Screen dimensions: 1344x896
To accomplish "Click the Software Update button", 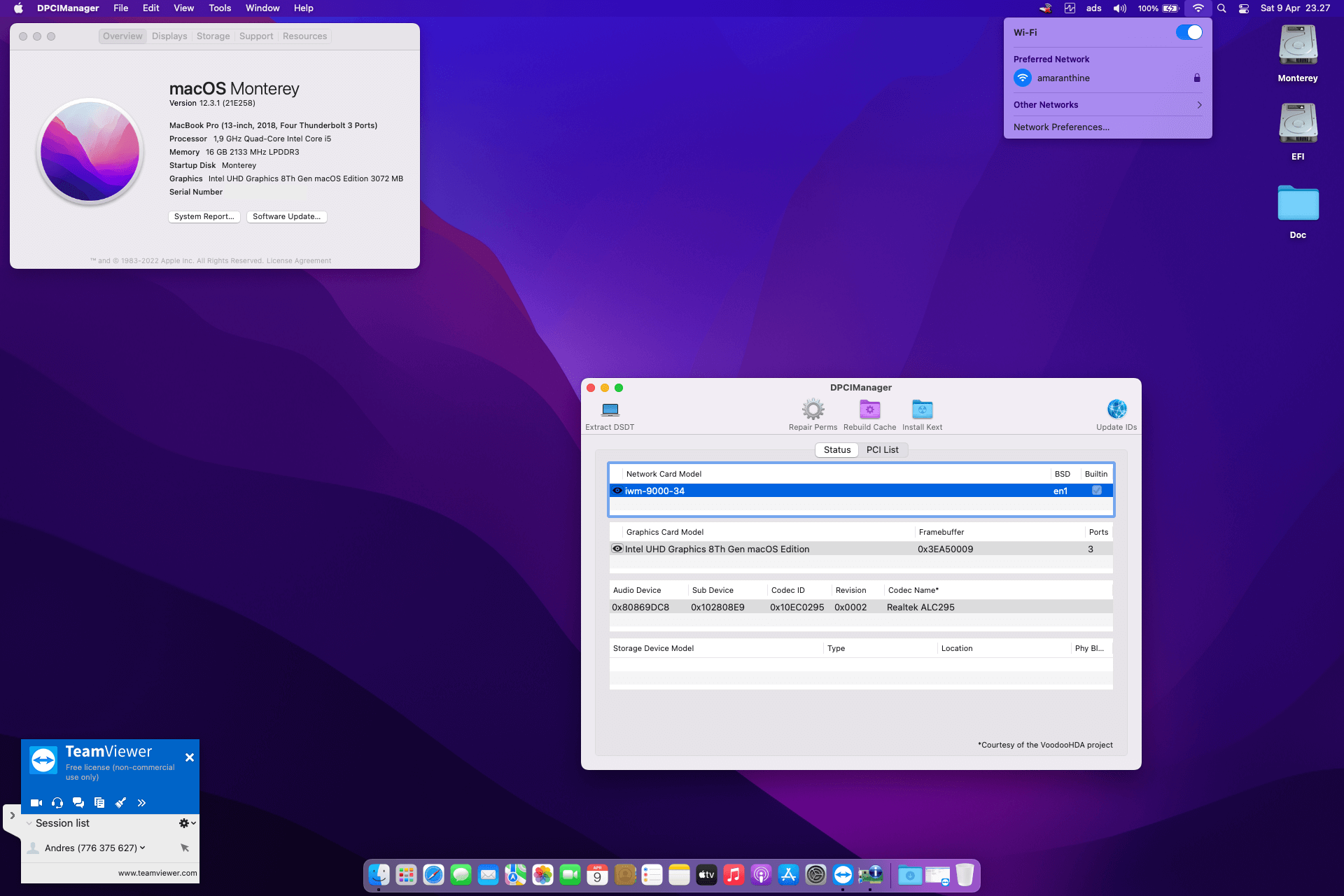I will (x=286, y=217).
